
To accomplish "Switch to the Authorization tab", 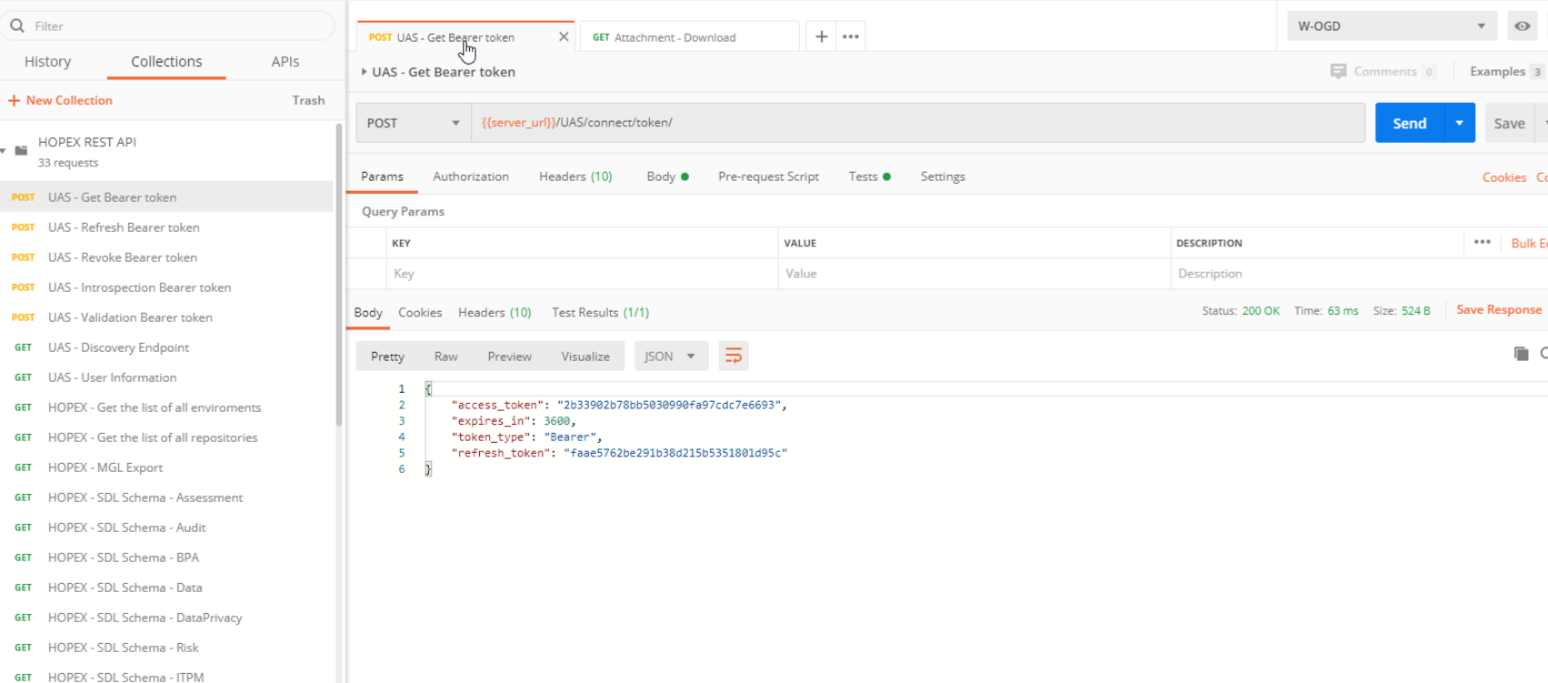I will [x=470, y=176].
